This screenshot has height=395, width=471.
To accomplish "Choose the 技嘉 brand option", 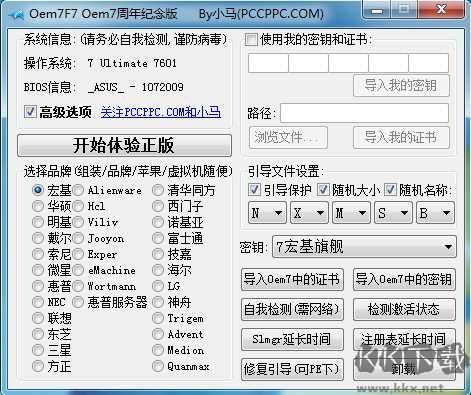I will click(158, 254).
